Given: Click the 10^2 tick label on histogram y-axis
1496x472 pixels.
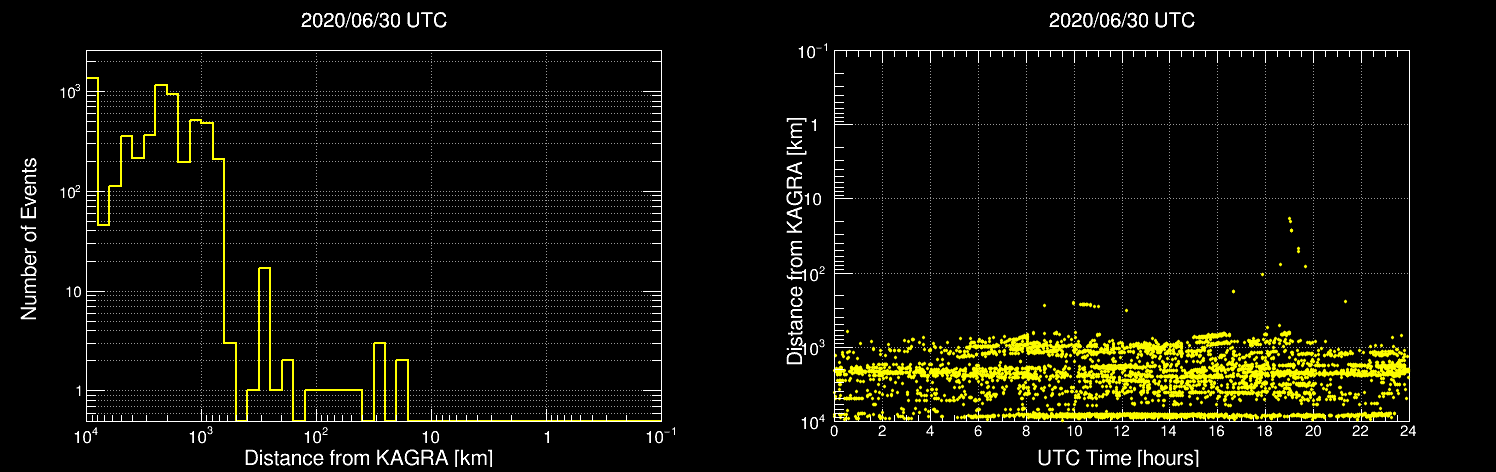Looking at the screenshot, I should coord(68,191).
